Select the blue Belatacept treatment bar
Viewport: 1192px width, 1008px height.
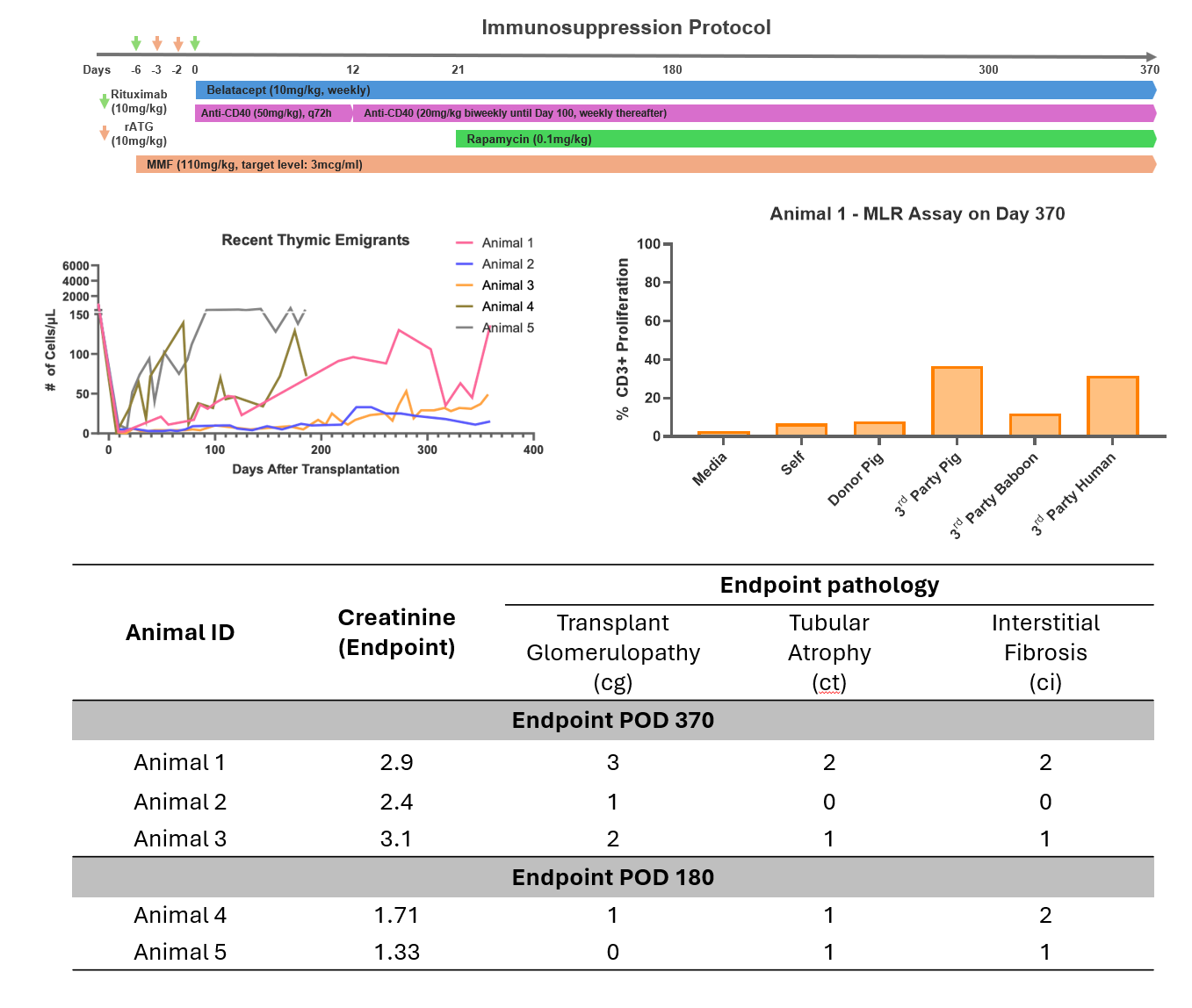pyautogui.click(x=674, y=90)
